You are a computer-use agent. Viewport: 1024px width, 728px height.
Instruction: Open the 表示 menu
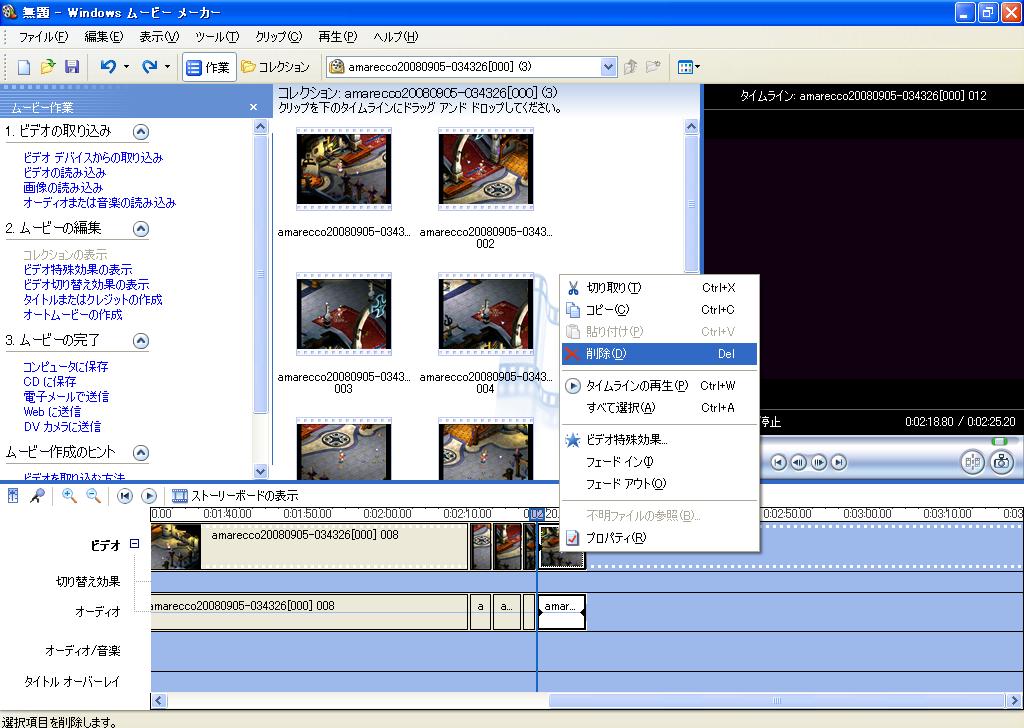[x=159, y=37]
